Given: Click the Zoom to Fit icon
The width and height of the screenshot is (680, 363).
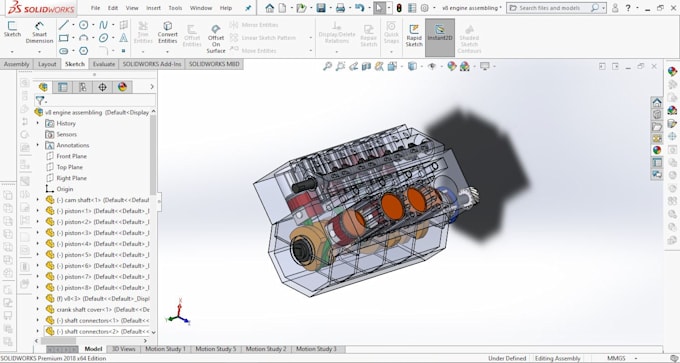Looking at the screenshot, I should [327, 66].
